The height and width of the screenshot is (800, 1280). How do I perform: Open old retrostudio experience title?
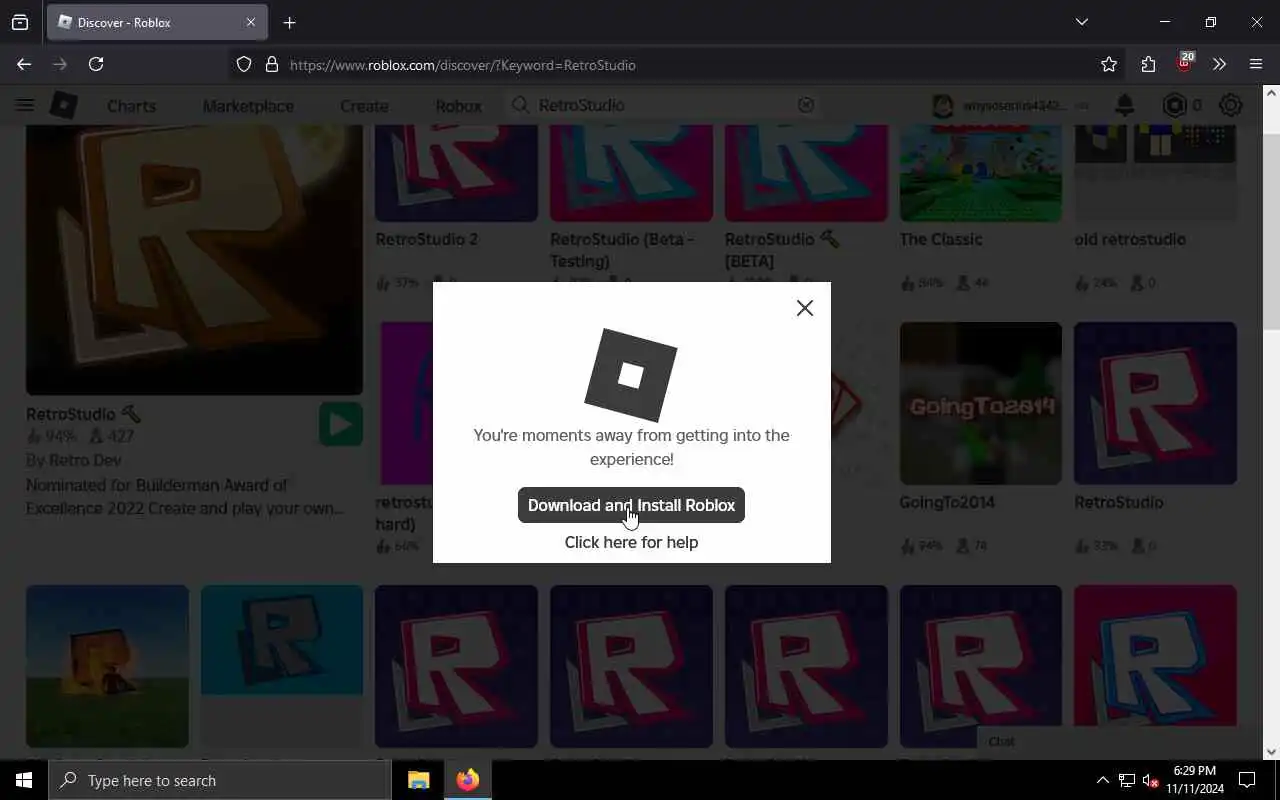tap(1130, 239)
